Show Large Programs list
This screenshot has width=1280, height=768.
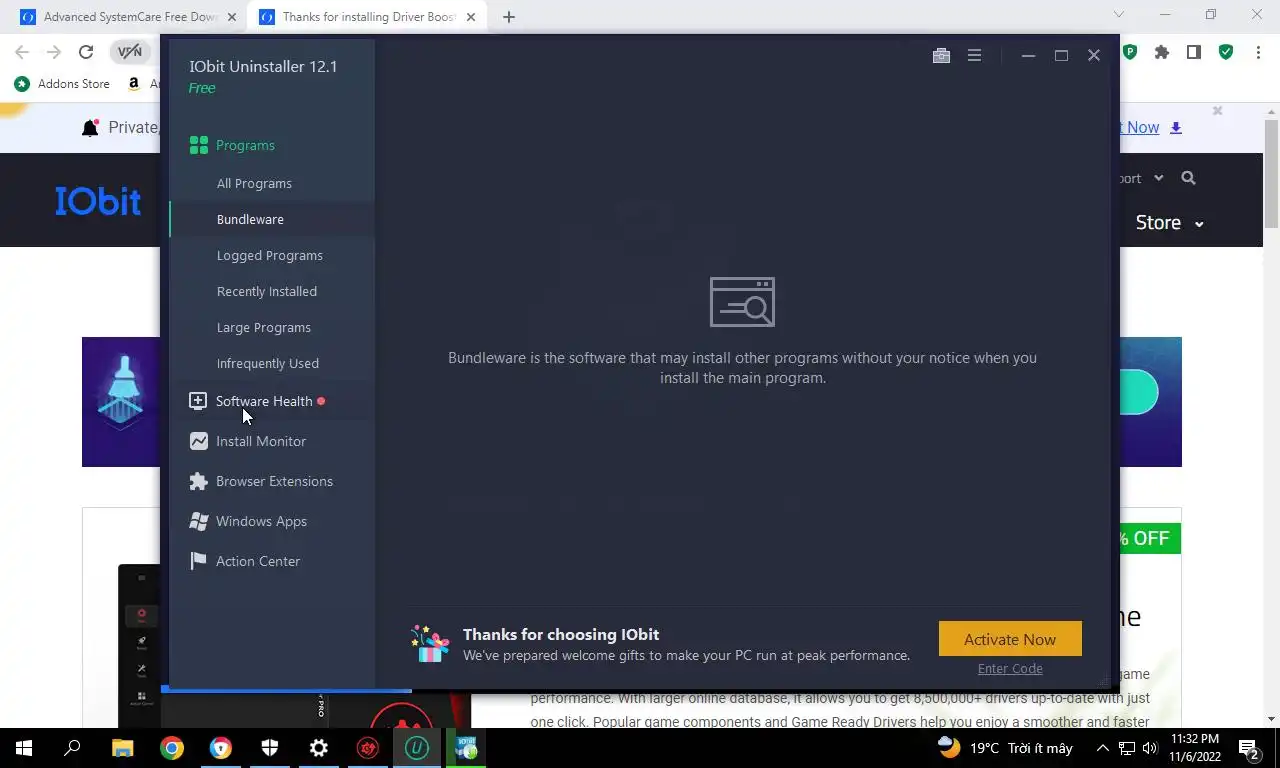pyautogui.click(x=264, y=327)
